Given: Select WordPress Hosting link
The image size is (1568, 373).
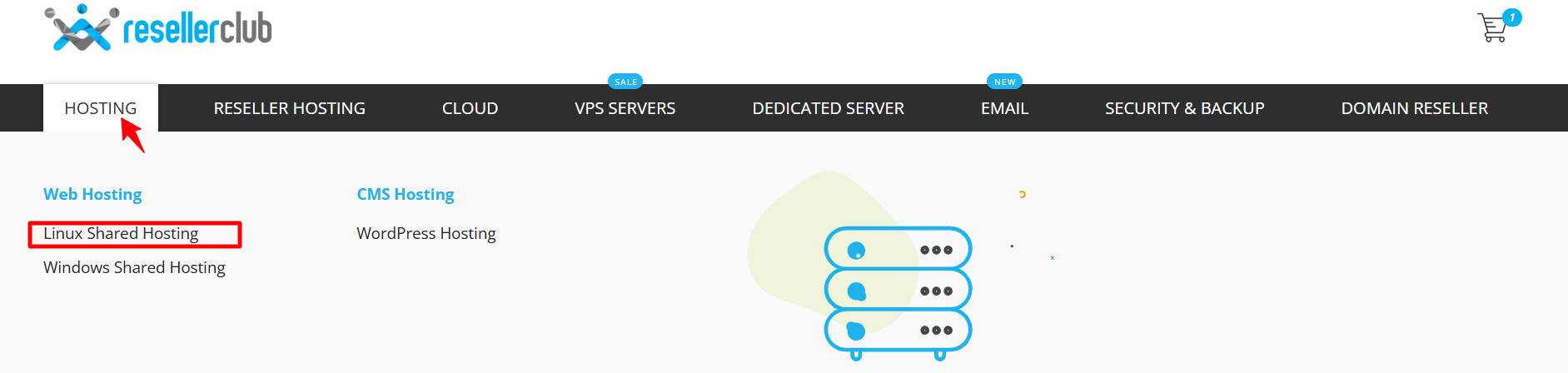Looking at the screenshot, I should [426, 234].
